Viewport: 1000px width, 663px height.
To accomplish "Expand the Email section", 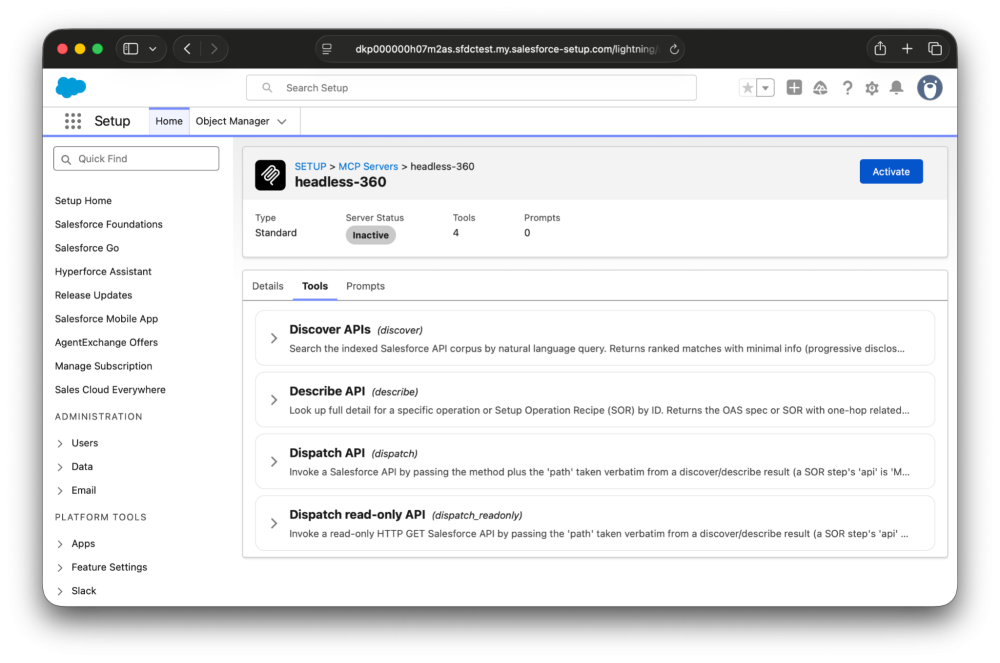I will (x=60, y=491).
